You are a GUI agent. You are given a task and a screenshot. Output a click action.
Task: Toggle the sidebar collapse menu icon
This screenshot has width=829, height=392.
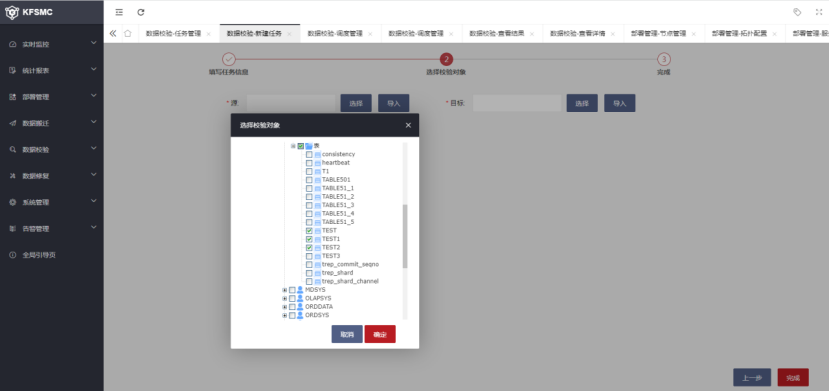[119, 12]
